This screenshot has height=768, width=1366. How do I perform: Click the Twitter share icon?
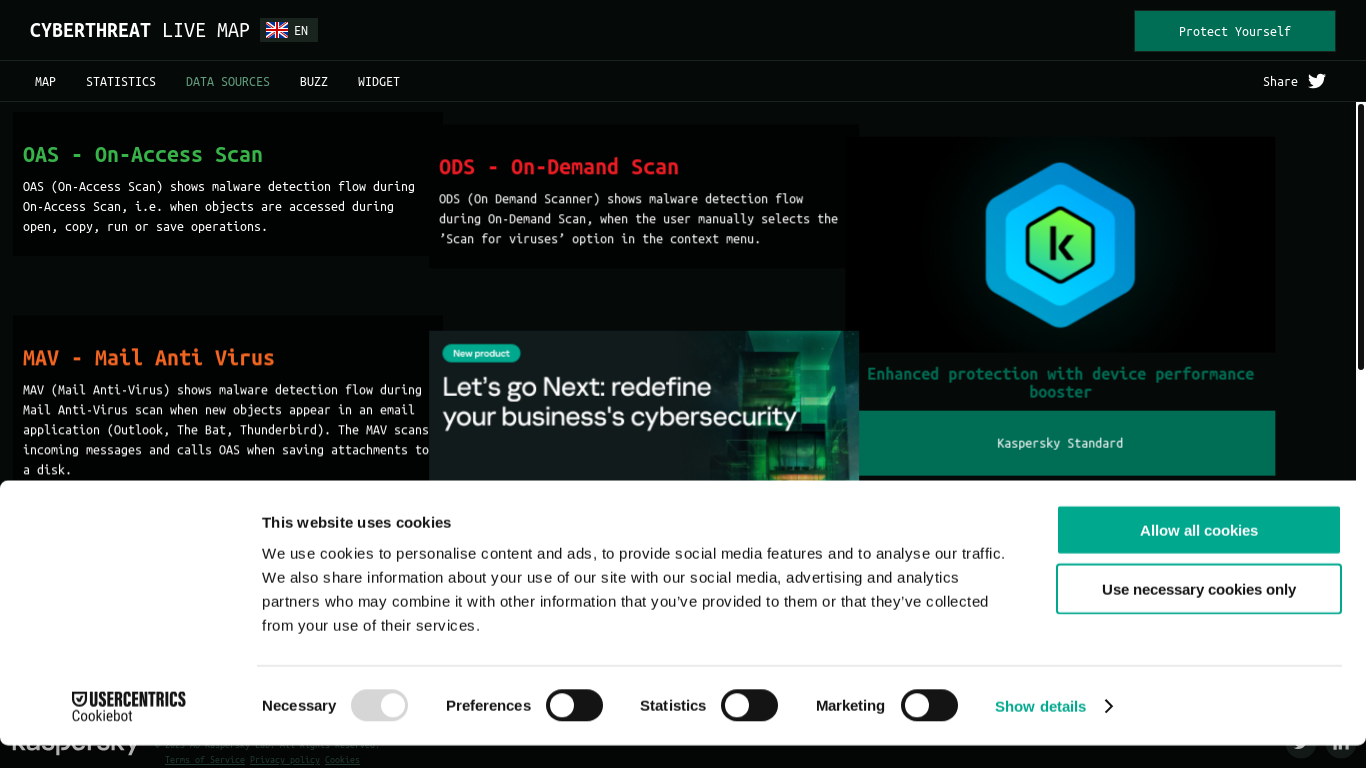tap(1317, 81)
